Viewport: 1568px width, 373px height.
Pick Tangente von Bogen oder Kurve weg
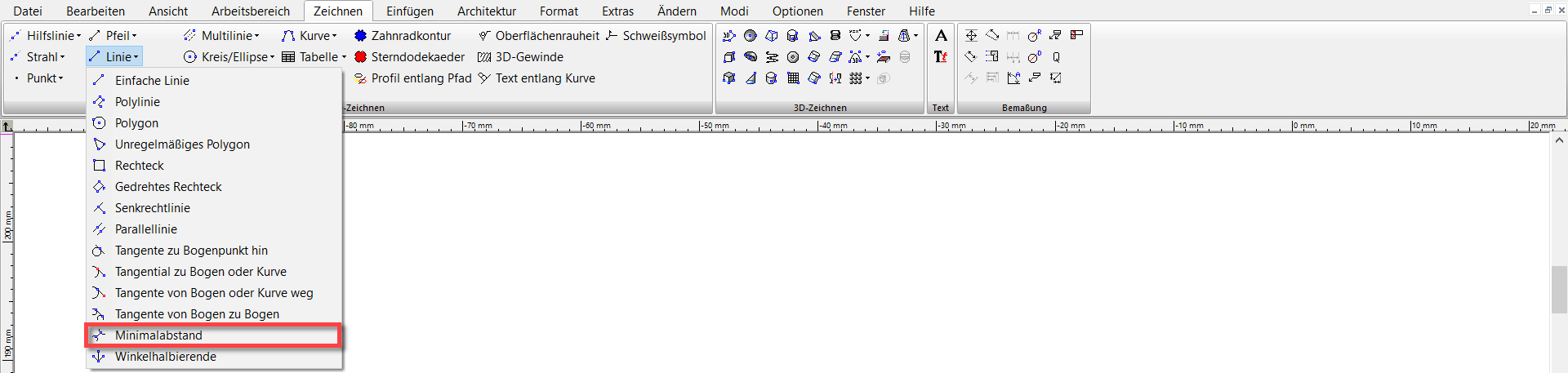click(x=215, y=293)
